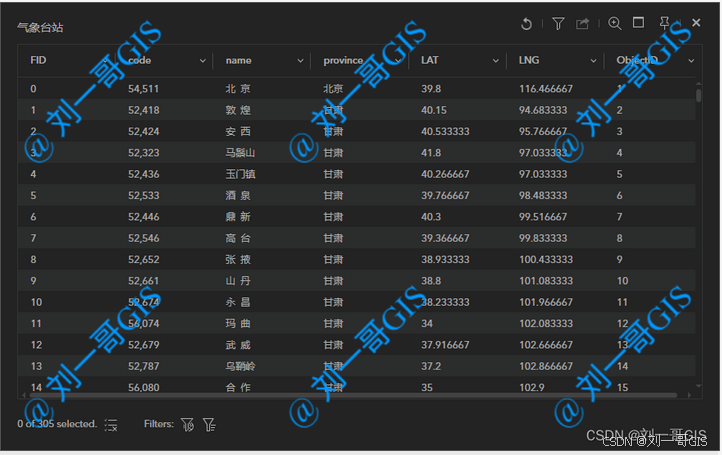Click name cell 张 掖
Viewport: 722px width, 455px height.
tap(238, 259)
